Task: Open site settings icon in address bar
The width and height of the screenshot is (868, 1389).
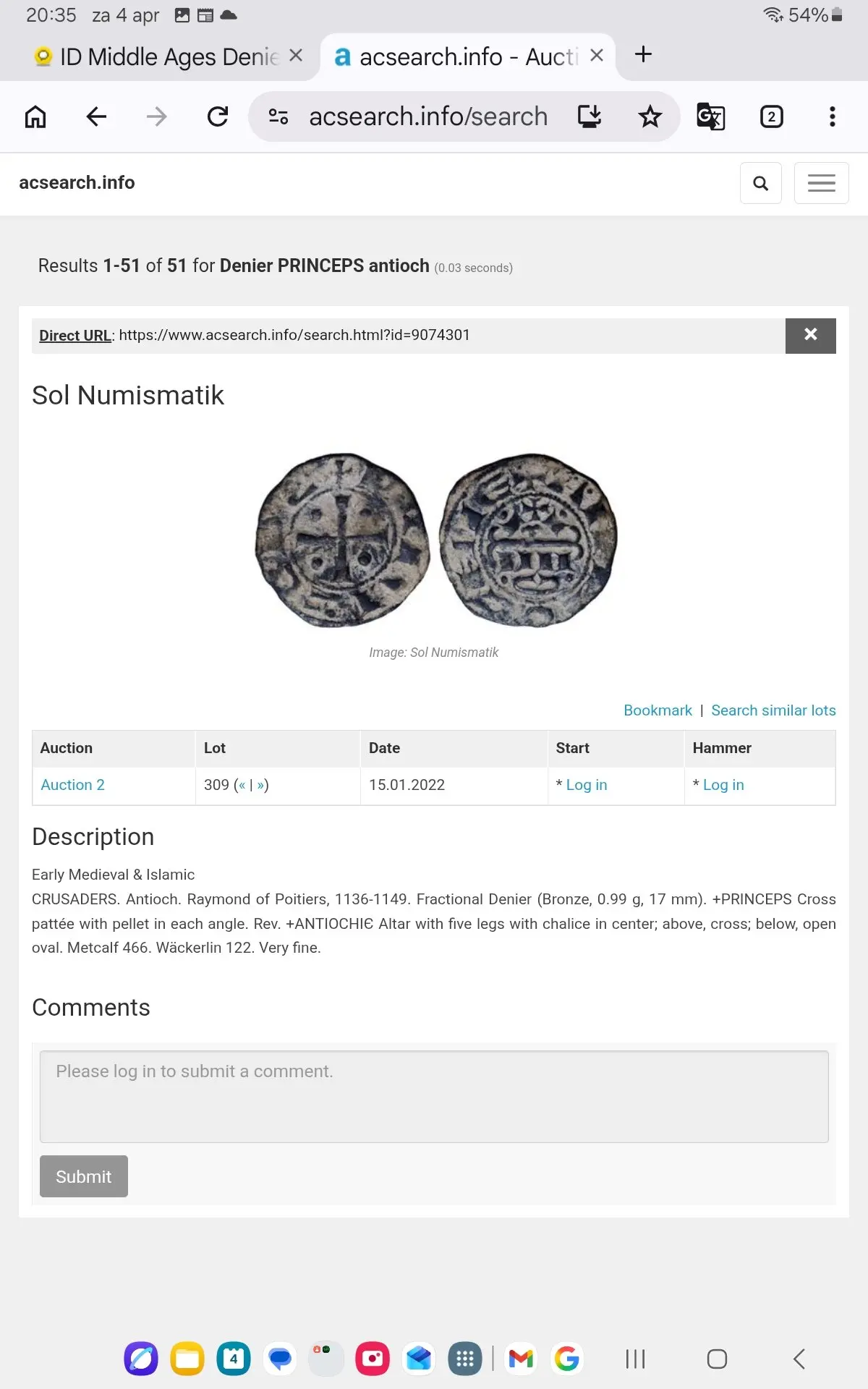Action: point(278,116)
